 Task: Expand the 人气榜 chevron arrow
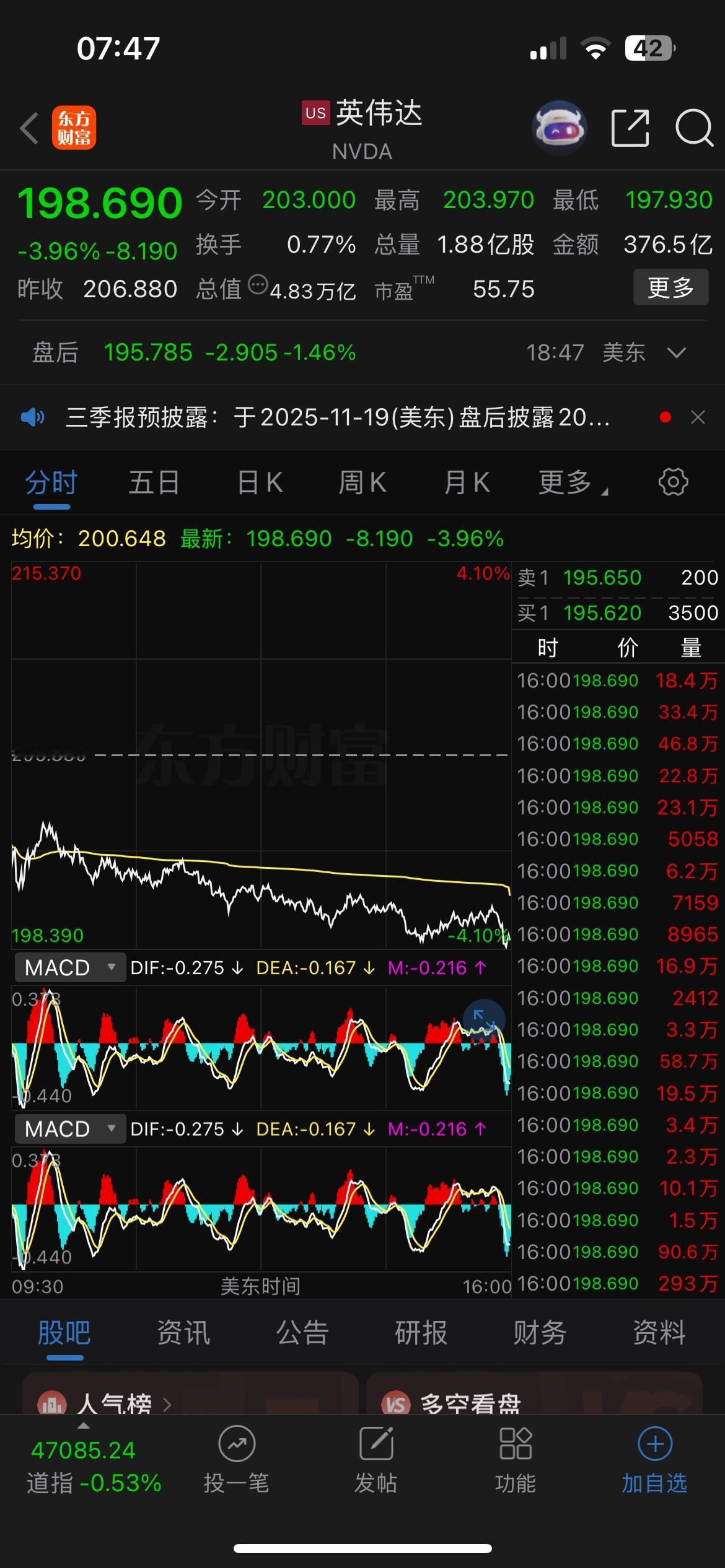point(167,1405)
